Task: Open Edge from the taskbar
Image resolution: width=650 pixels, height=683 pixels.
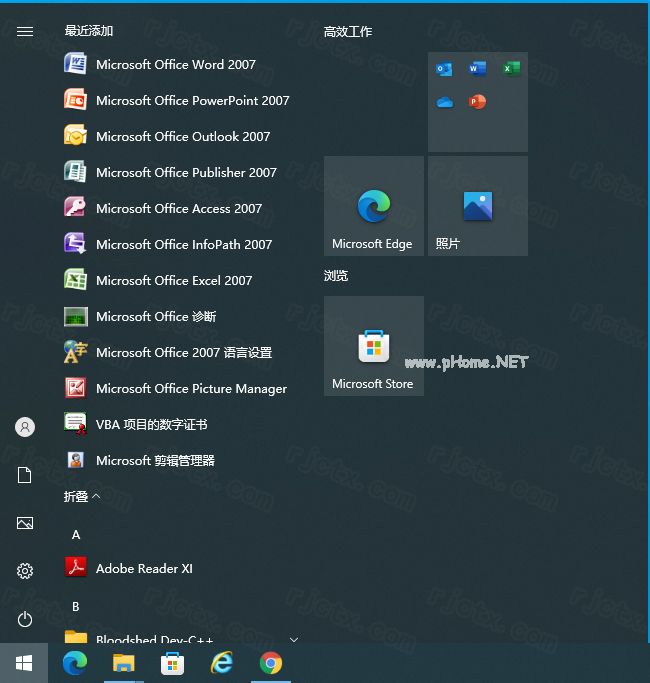Action: [x=75, y=663]
